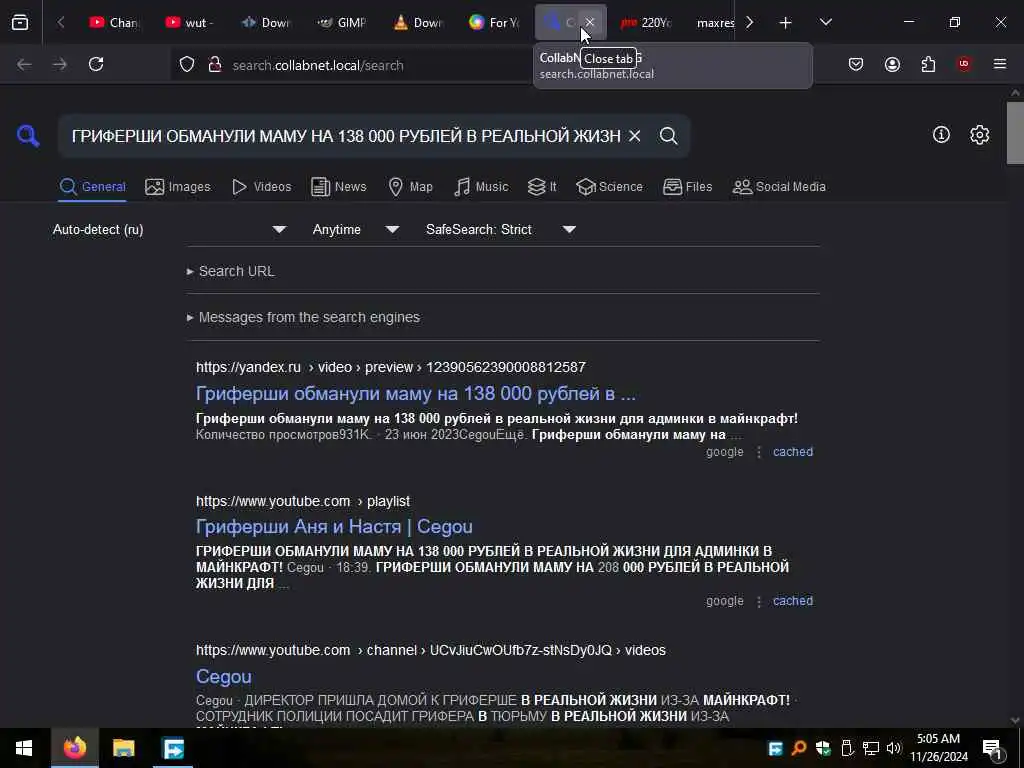The height and width of the screenshot is (768, 1024).
Task: Click the youtube.com playlist URL
Action: coord(303,501)
